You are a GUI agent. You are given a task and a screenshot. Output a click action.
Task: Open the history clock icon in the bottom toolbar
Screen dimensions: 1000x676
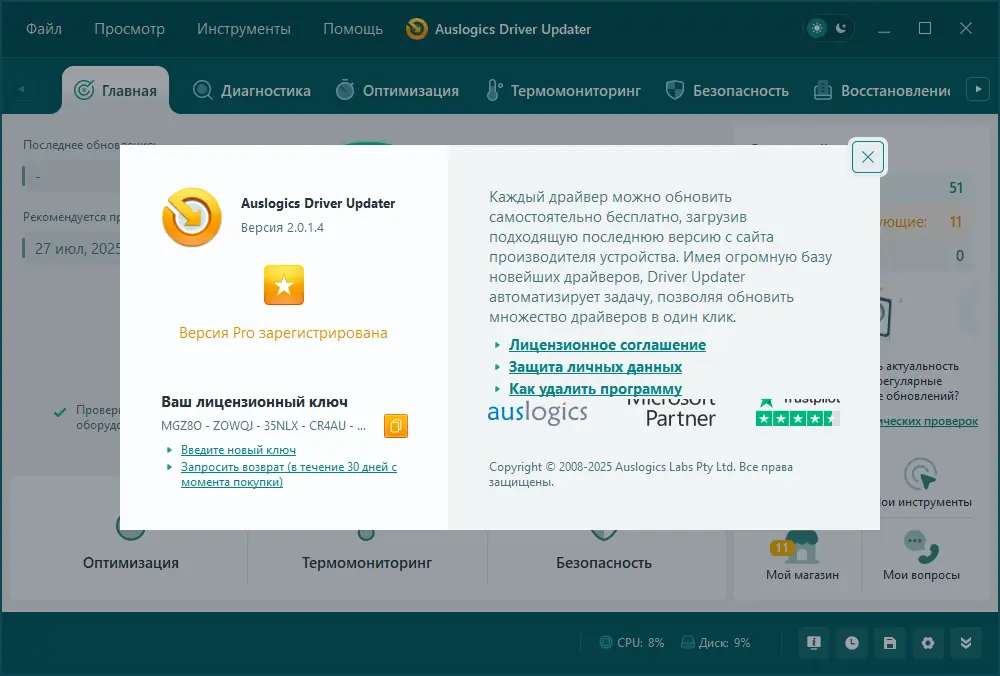coord(852,644)
